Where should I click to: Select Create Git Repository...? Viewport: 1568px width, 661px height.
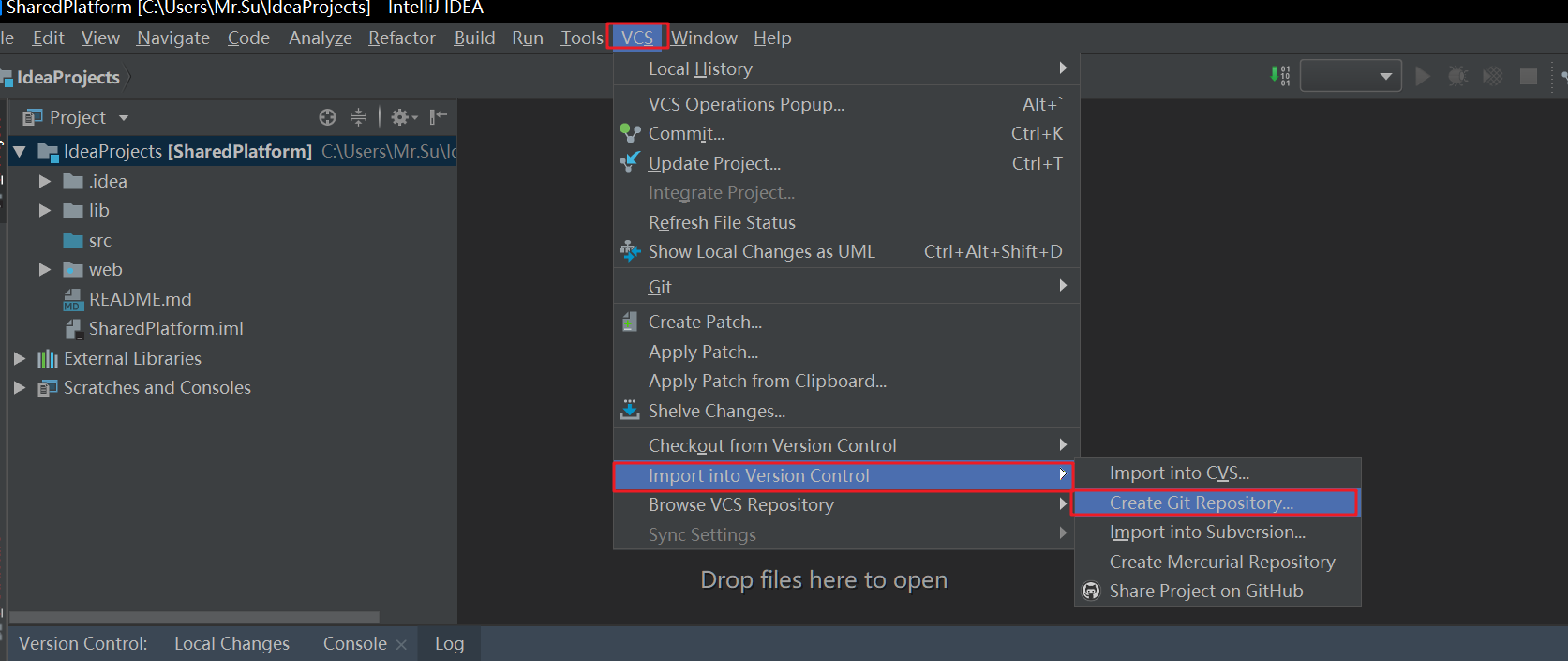coord(1216,503)
